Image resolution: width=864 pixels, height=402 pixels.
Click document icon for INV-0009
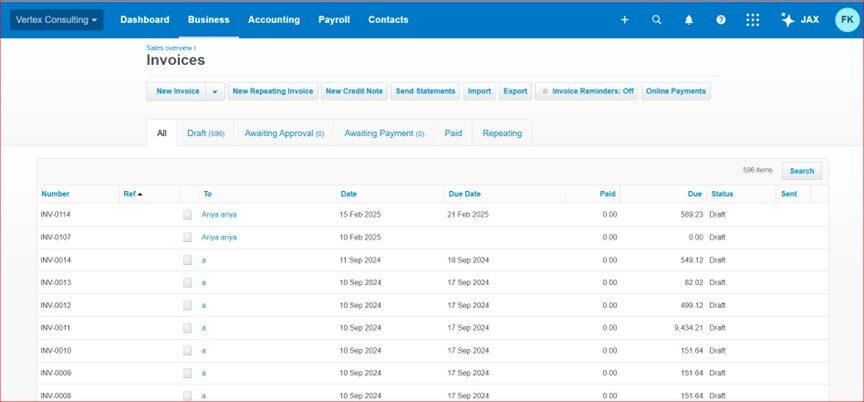coord(187,373)
